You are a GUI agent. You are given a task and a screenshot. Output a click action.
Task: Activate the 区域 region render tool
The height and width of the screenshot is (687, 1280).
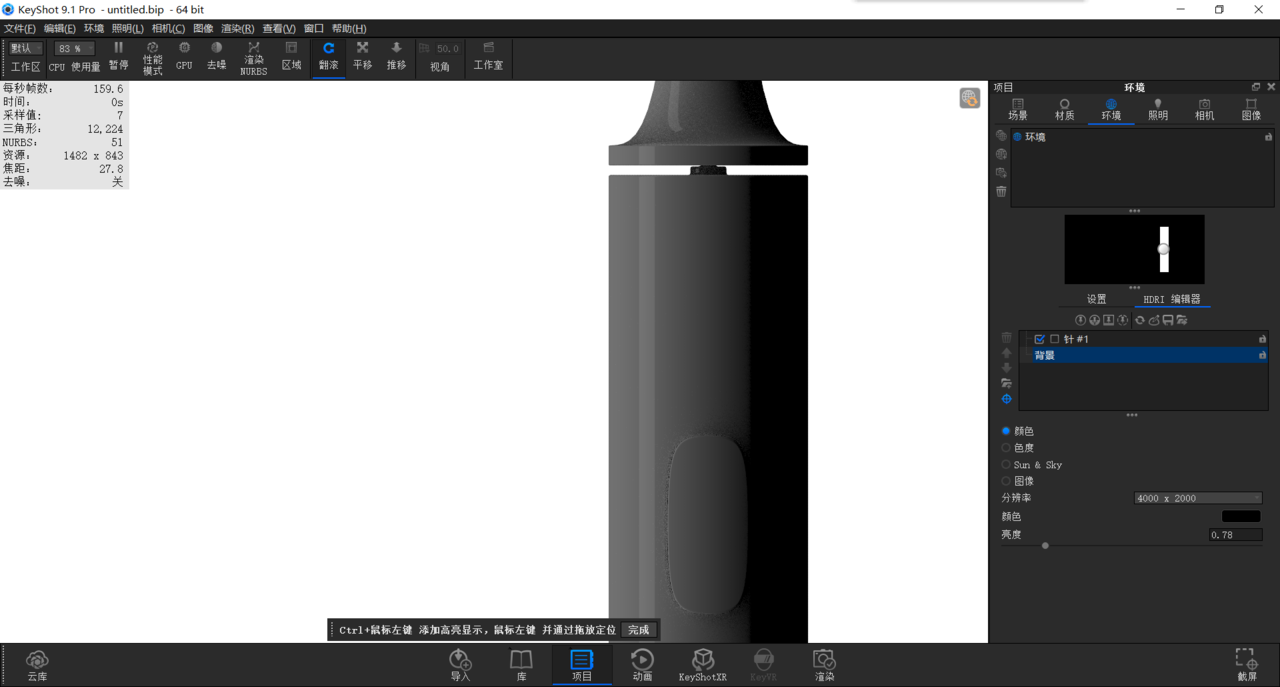coord(291,56)
